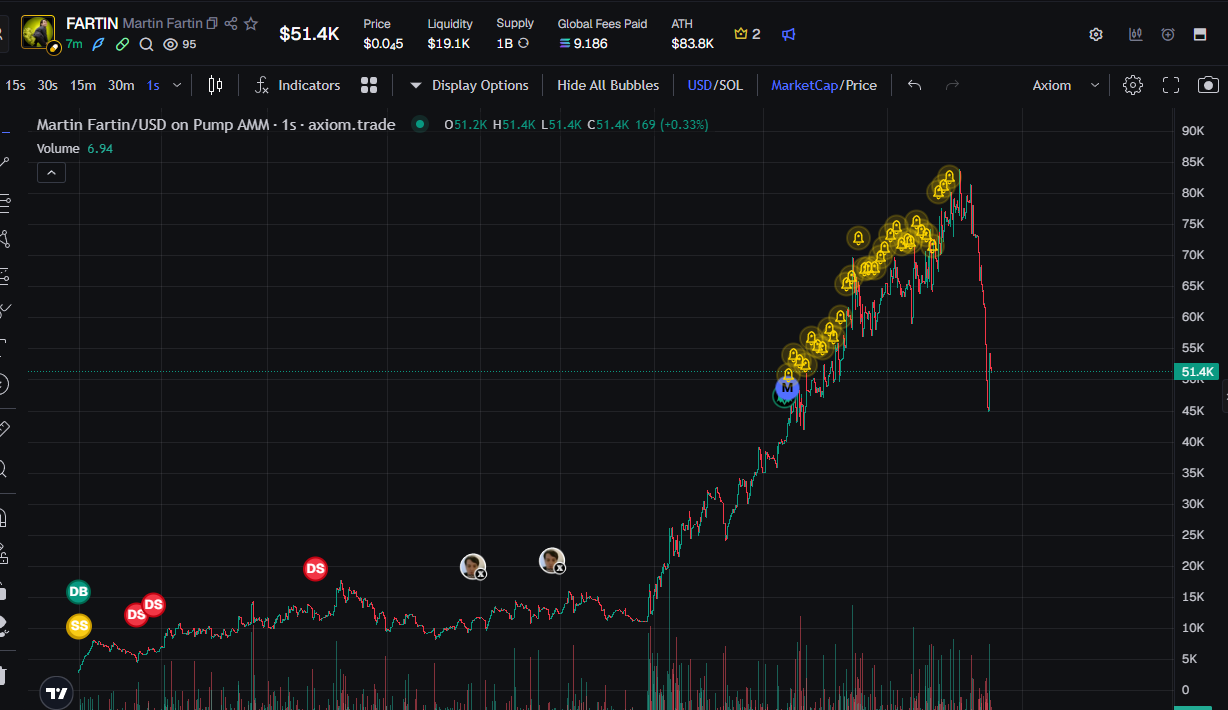This screenshot has width=1228, height=710.
Task: Open the Axiom layout dropdown
Action: [x=1065, y=85]
